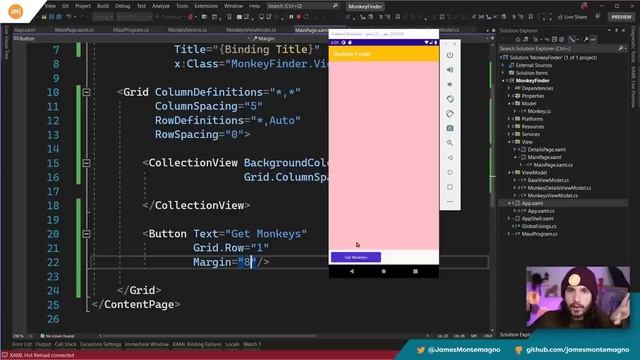
Task: Select DetailsPage.xaml in Solution Explorer
Action: 546,149
